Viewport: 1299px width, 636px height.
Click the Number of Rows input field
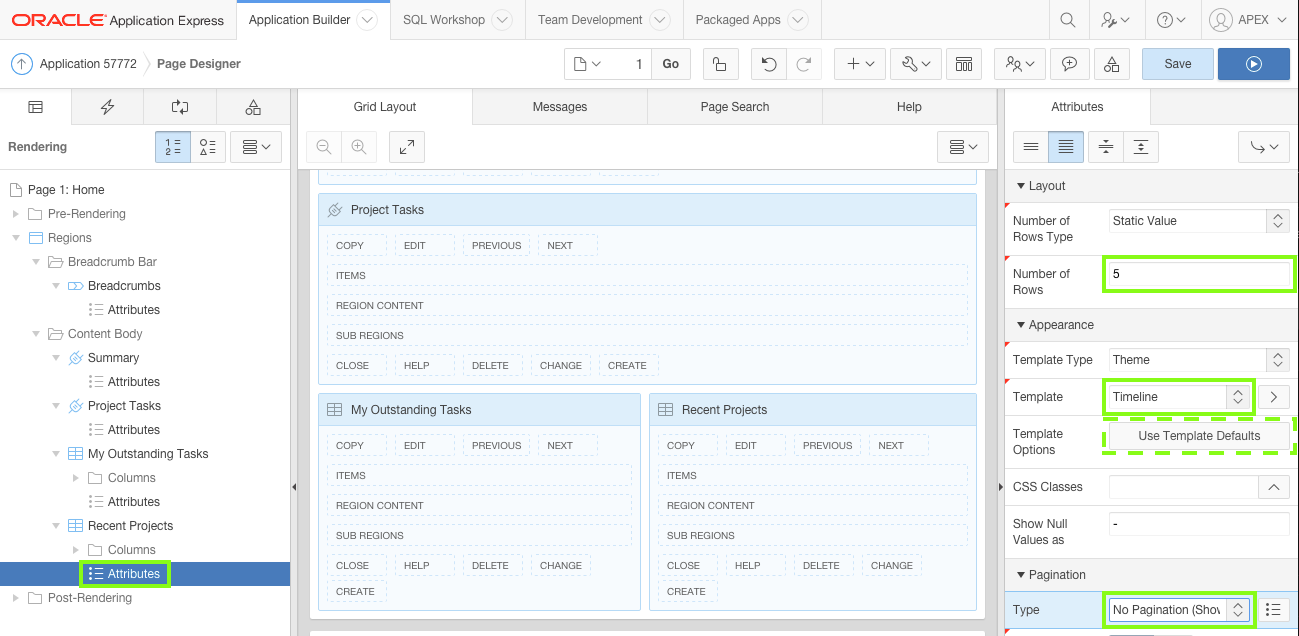1198,274
